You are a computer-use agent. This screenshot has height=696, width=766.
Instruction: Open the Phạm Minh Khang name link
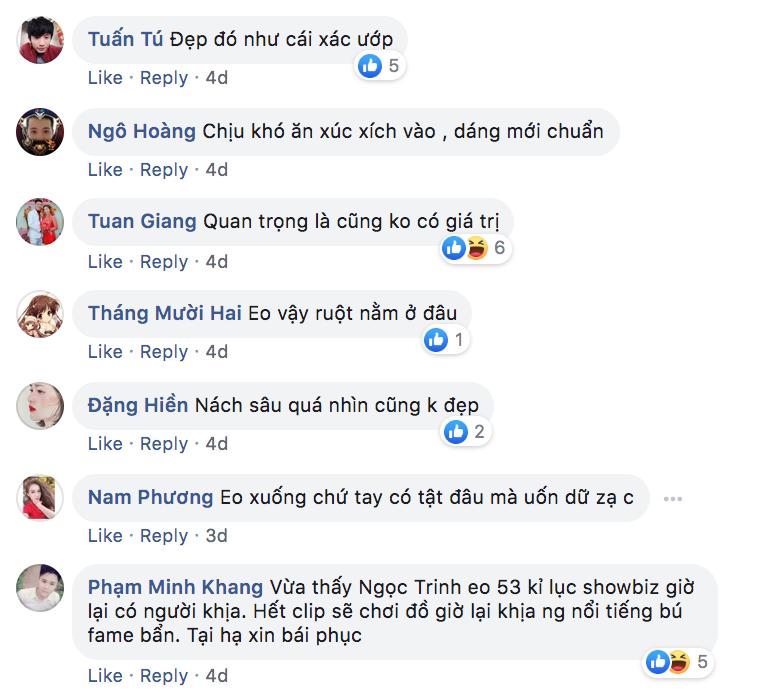(x=175, y=587)
